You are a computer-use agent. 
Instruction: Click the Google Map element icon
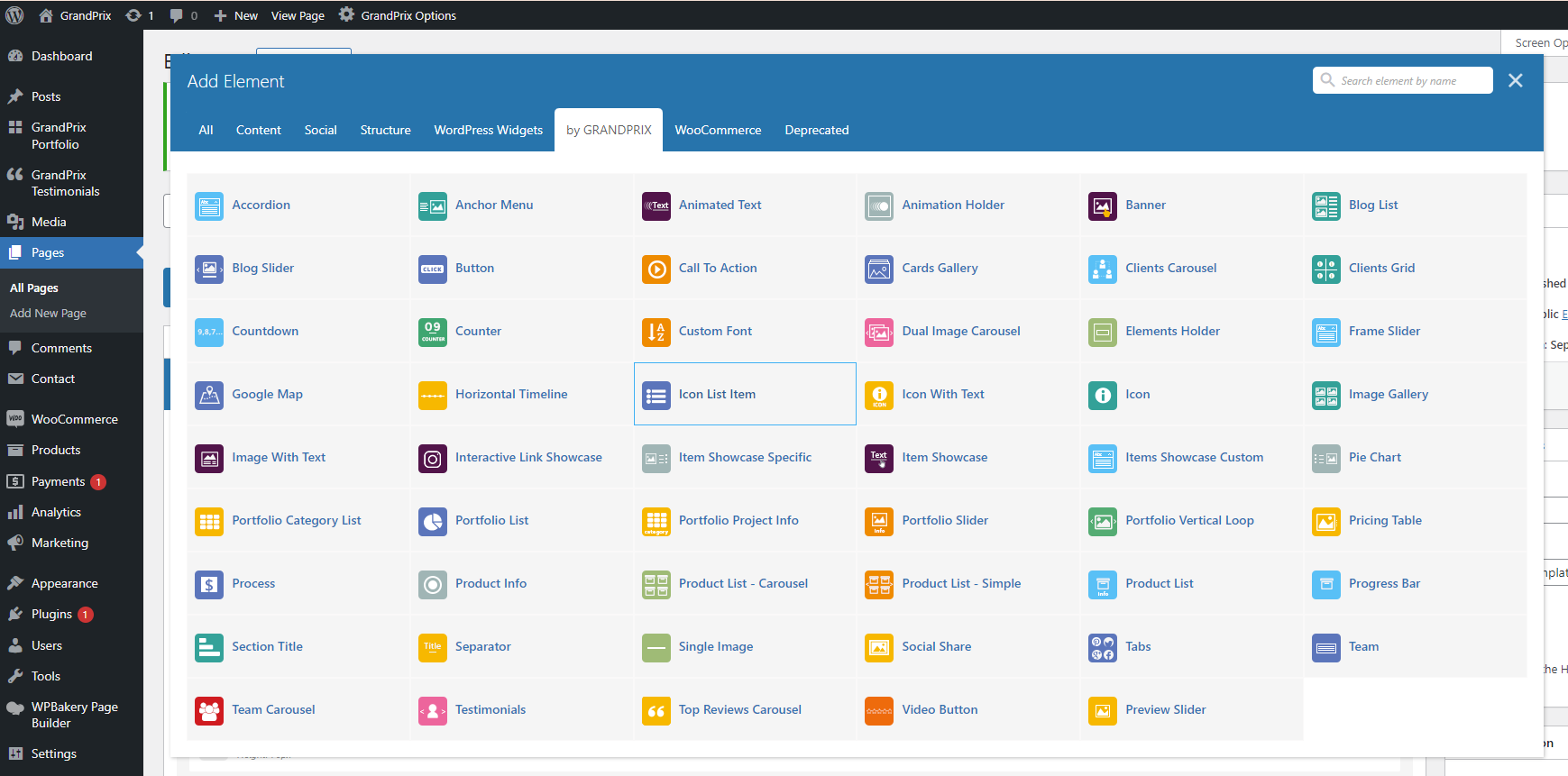point(209,396)
